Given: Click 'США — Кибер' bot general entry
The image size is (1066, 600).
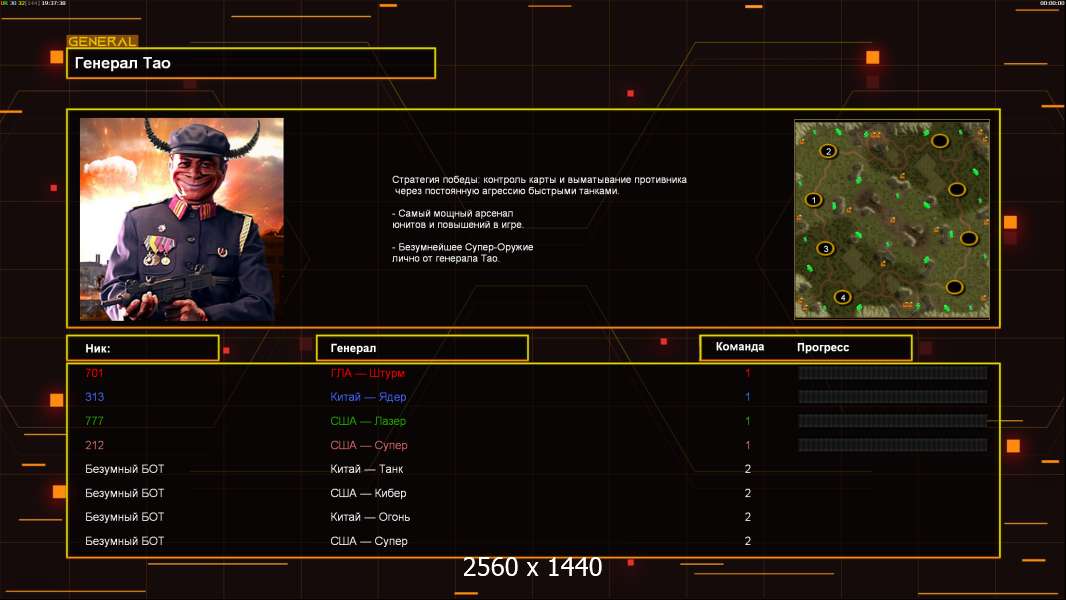Looking at the screenshot, I should (x=368, y=493).
